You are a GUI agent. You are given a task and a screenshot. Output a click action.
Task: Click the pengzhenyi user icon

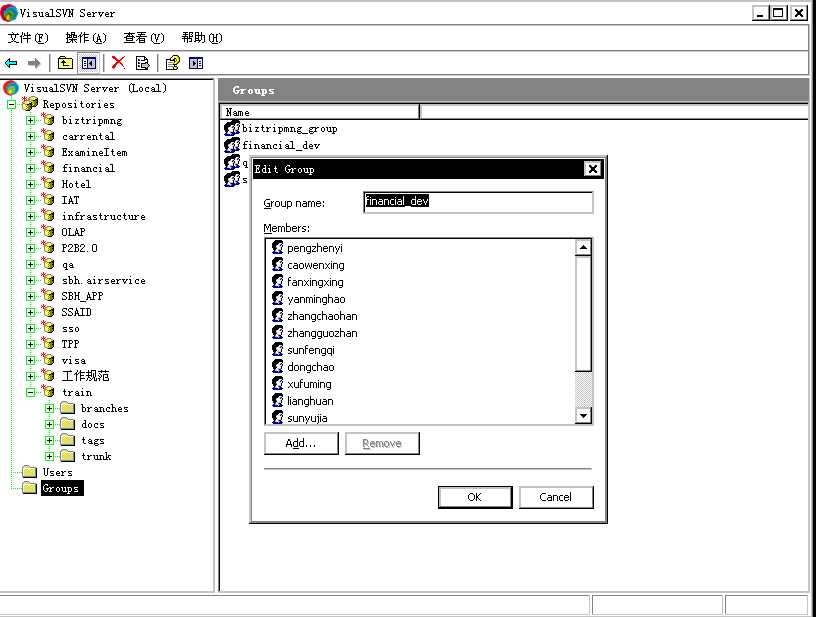click(278, 248)
